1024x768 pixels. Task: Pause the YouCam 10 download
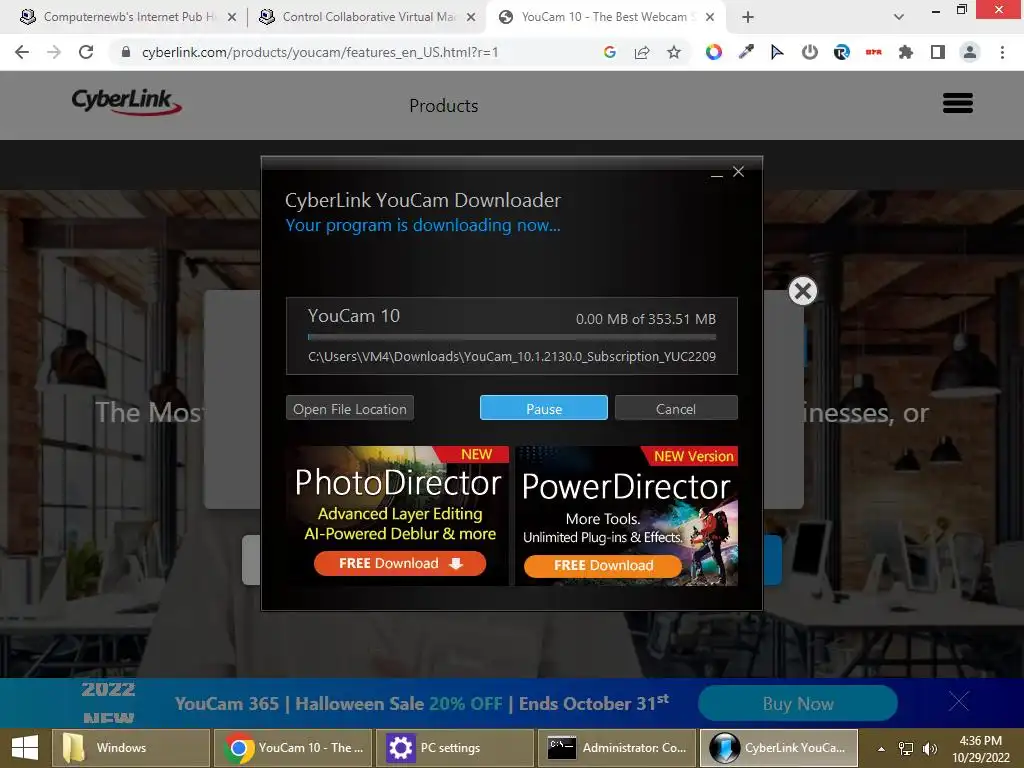(543, 408)
